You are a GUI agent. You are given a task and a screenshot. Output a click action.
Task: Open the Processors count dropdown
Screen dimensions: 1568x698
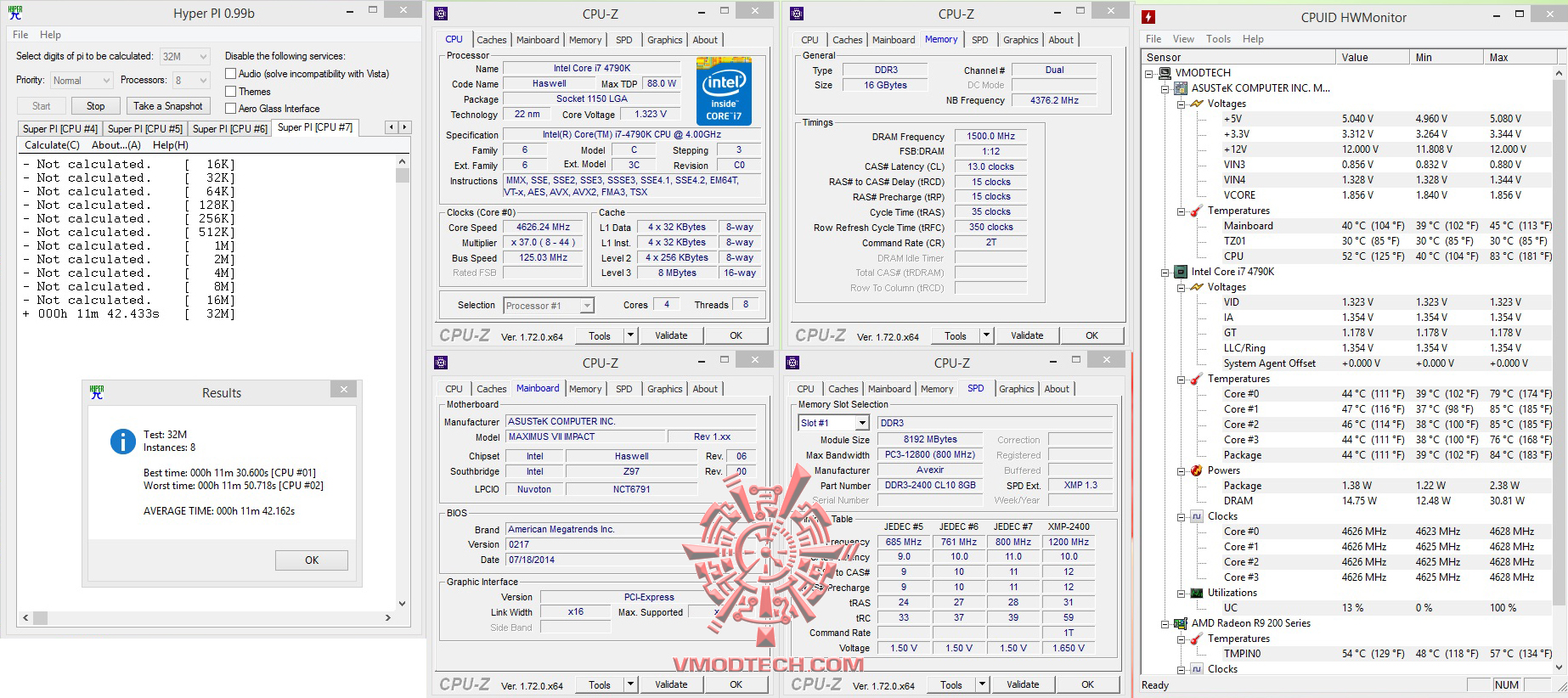[x=191, y=81]
